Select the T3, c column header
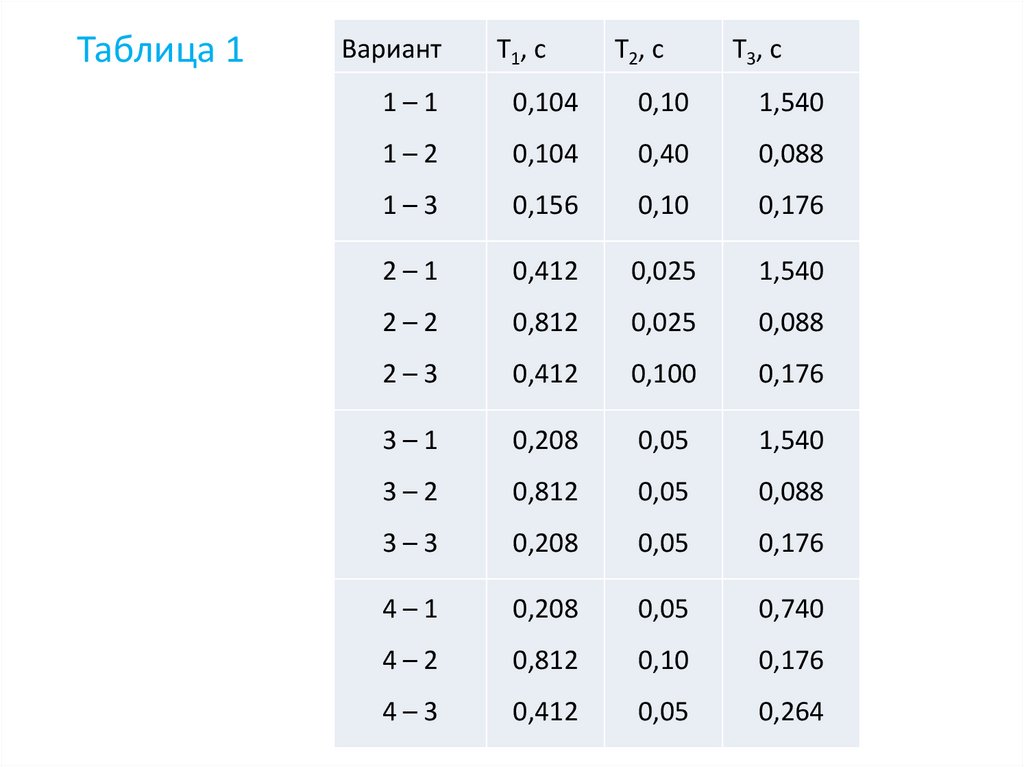 [x=757, y=51]
